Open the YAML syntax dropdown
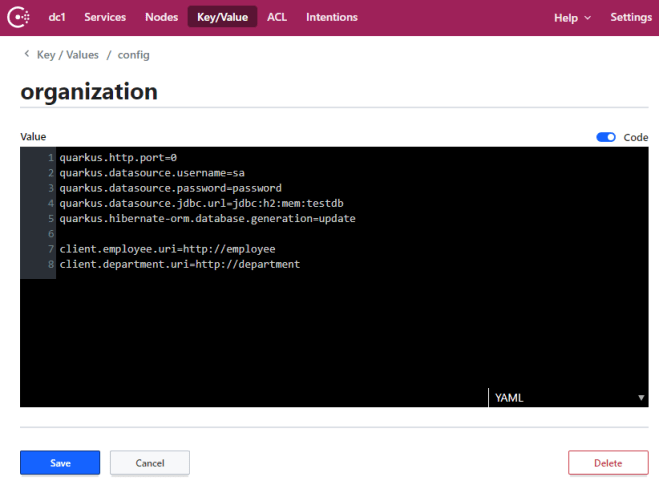The image size is (659, 485). click(x=568, y=397)
